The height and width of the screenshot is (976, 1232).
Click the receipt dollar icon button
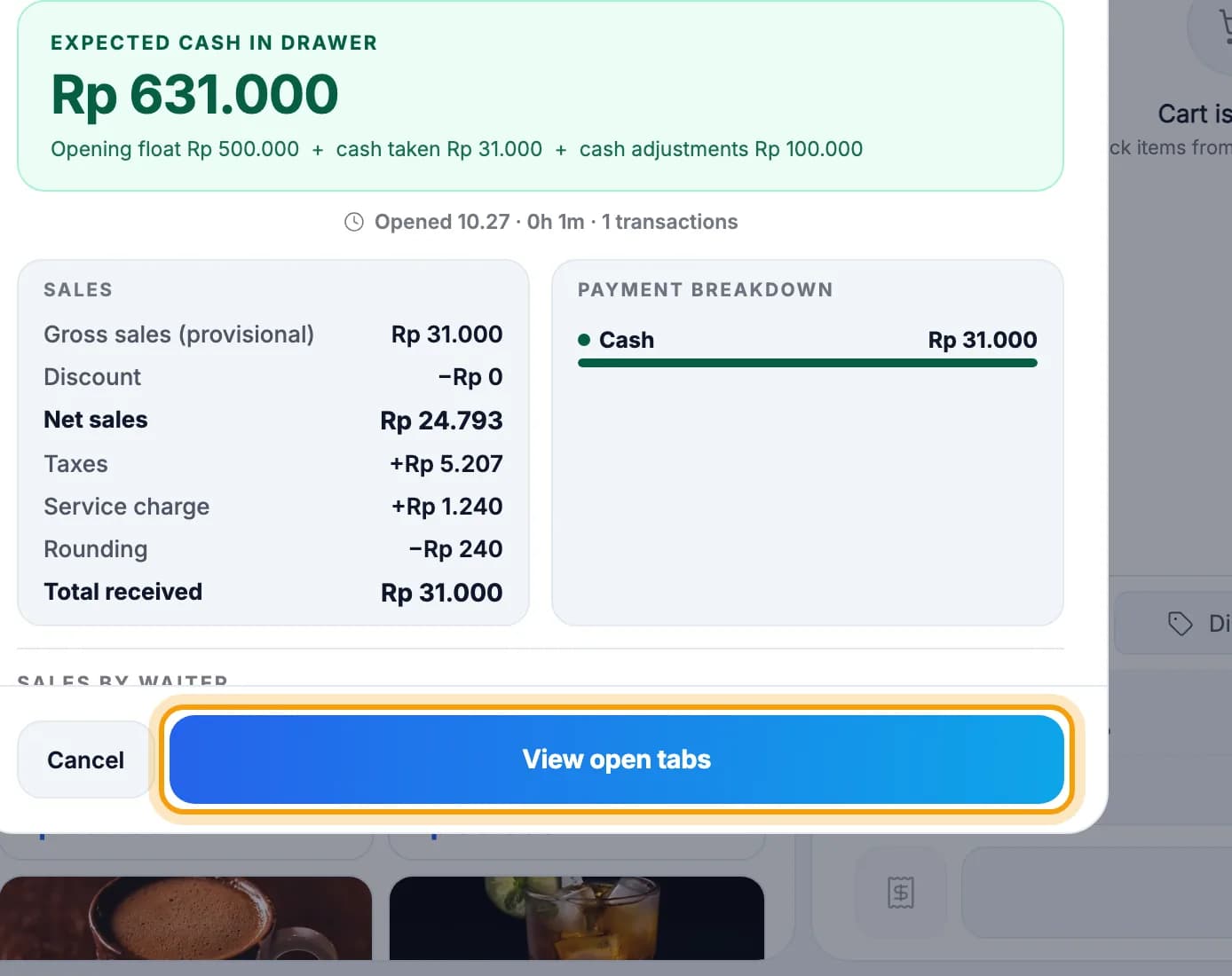pyautogui.click(x=900, y=892)
